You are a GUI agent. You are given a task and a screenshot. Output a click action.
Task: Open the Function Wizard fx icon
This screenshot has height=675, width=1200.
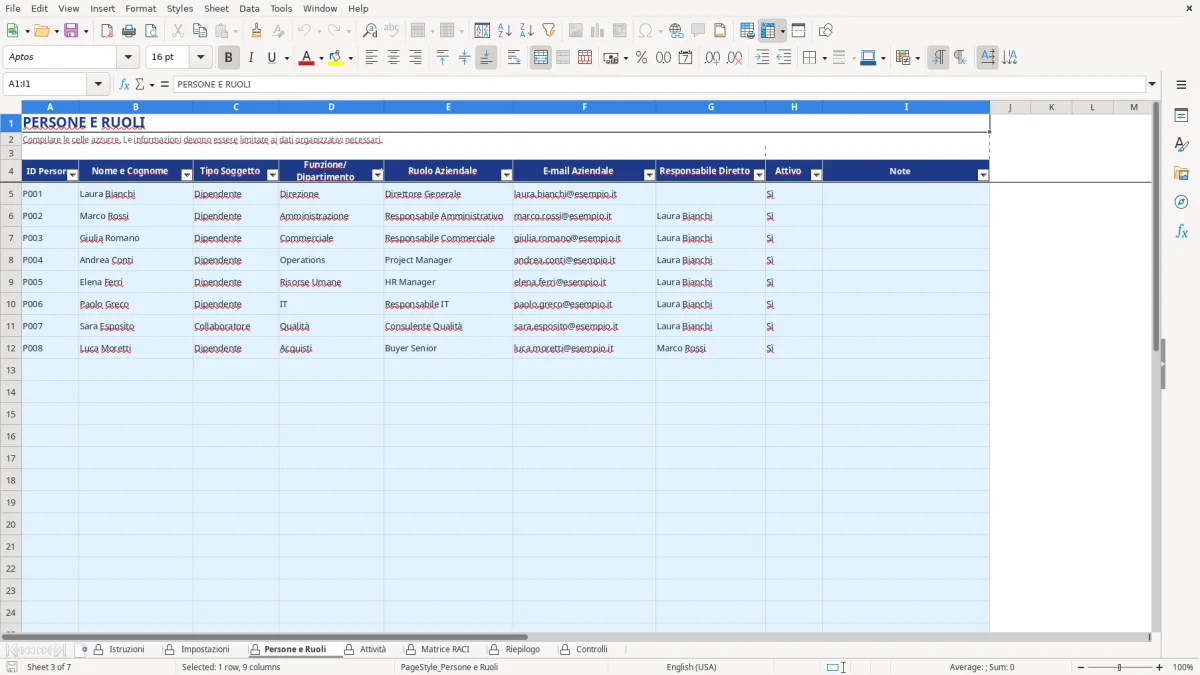pyautogui.click(x=125, y=84)
